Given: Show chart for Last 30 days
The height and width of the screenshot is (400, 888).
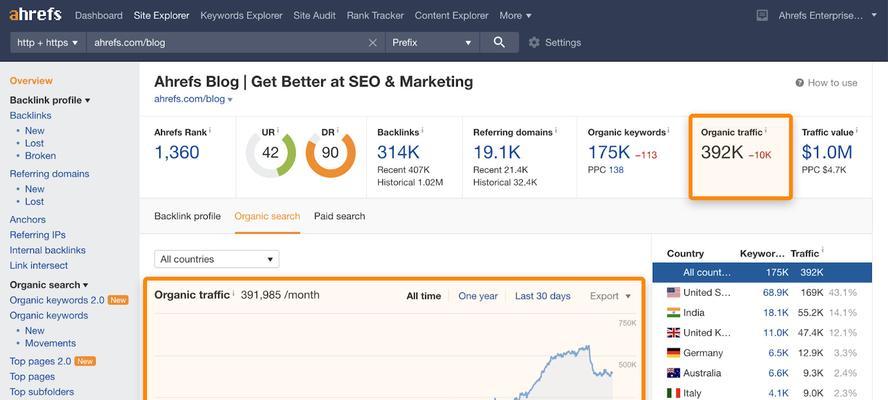Looking at the screenshot, I should pyautogui.click(x=543, y=296).
